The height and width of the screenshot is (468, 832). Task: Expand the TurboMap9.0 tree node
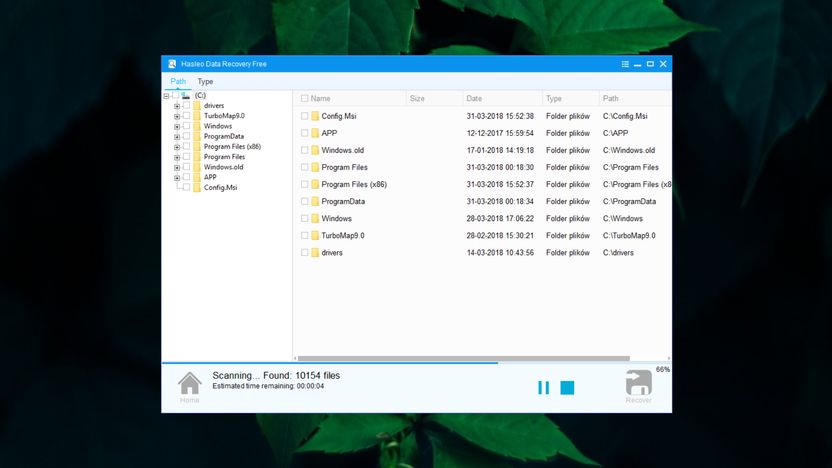pos(177,116)
